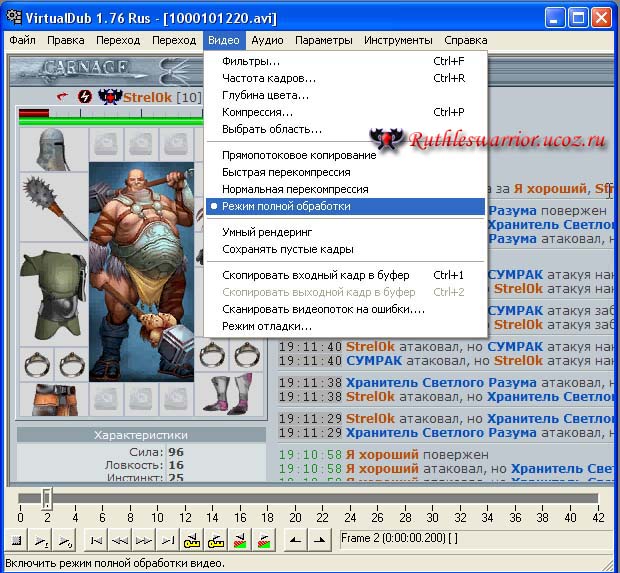Image resolution: width=620 pixels, height=573 pixels.
Task: Jump to the end of video
Action: 168,540
